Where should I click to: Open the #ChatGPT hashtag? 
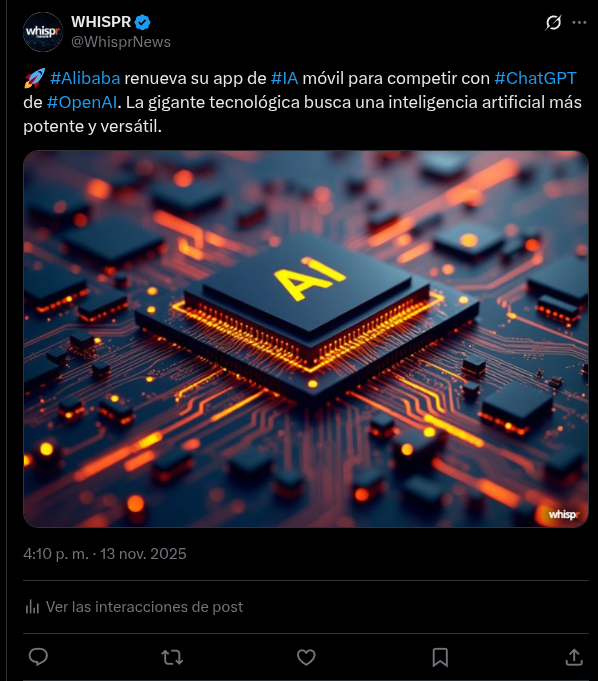pyautogui.click(x=535, y=78)
